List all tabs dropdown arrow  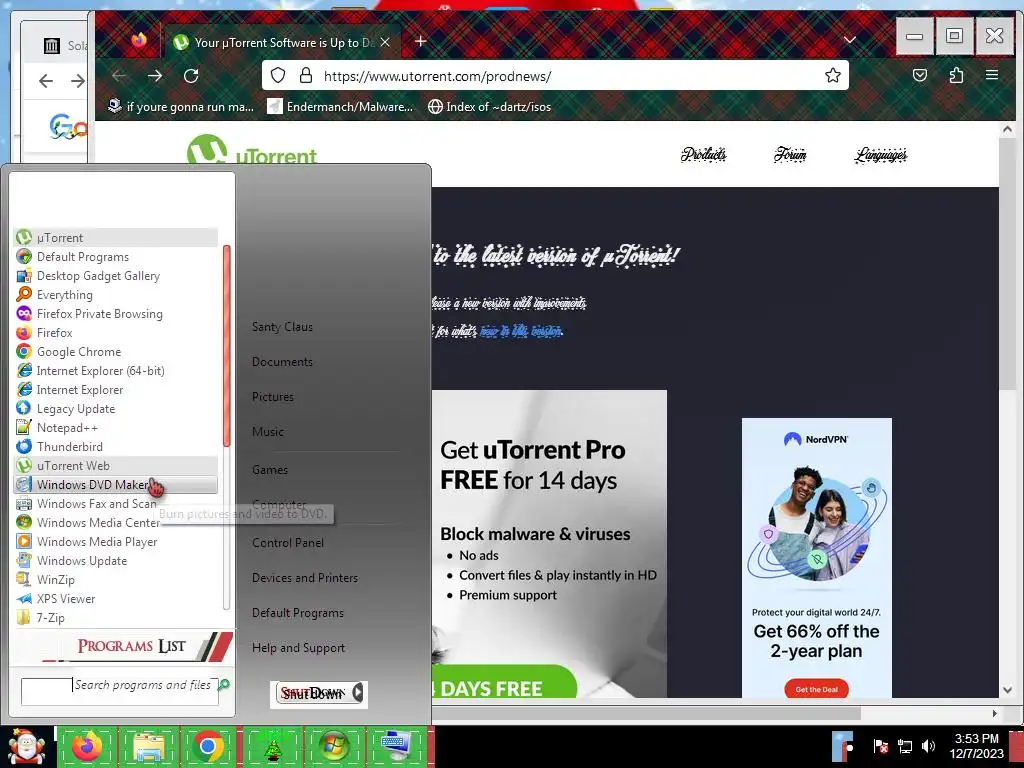(x=850, y=40)
